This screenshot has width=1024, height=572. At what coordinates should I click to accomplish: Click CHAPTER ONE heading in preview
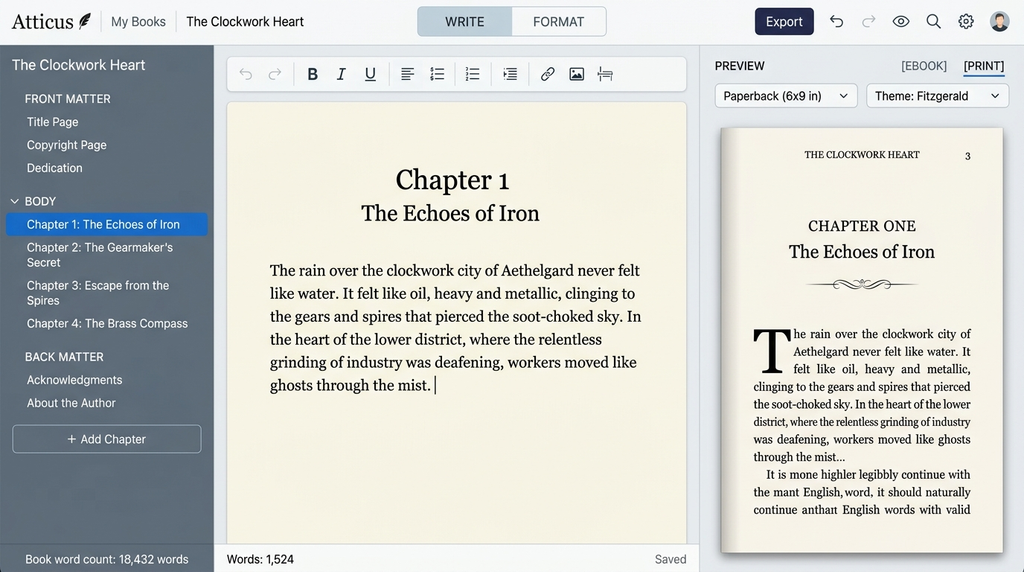[862, 226]
